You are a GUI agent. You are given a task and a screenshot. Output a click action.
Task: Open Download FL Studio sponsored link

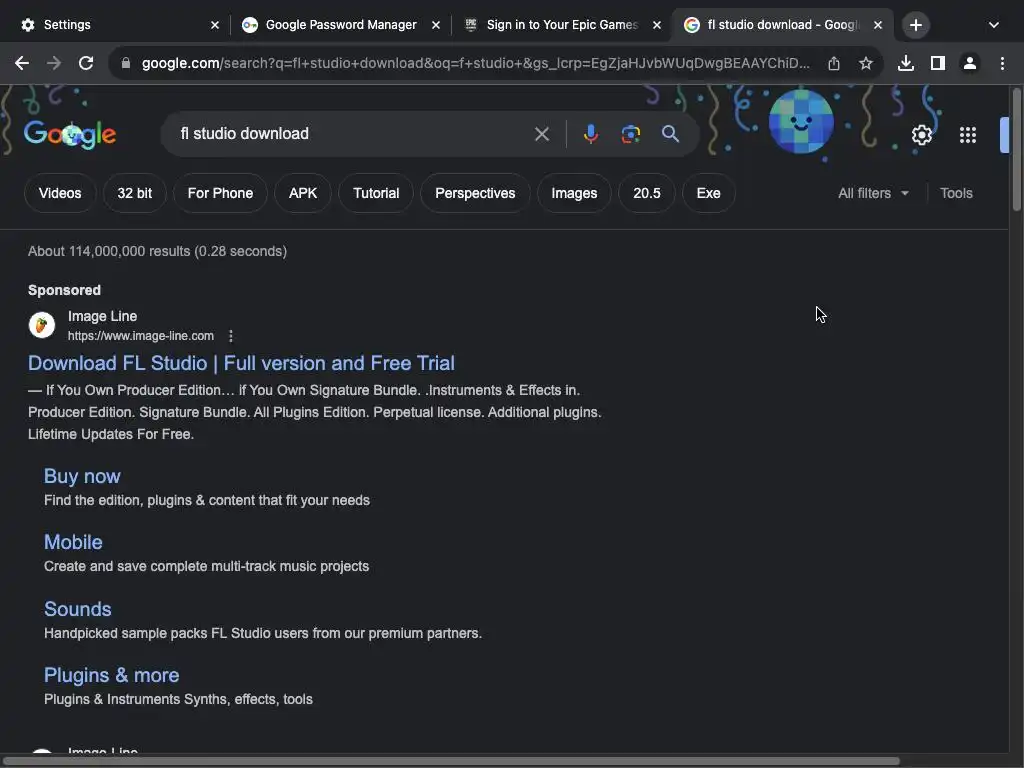tap(241, 363)
